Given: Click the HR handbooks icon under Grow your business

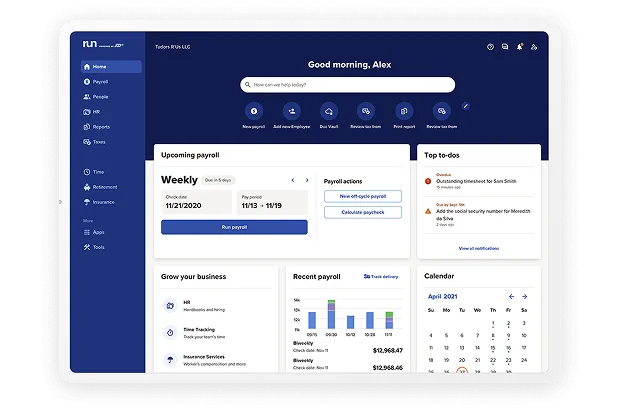Looking at the screenshot, I should point(170,305).
